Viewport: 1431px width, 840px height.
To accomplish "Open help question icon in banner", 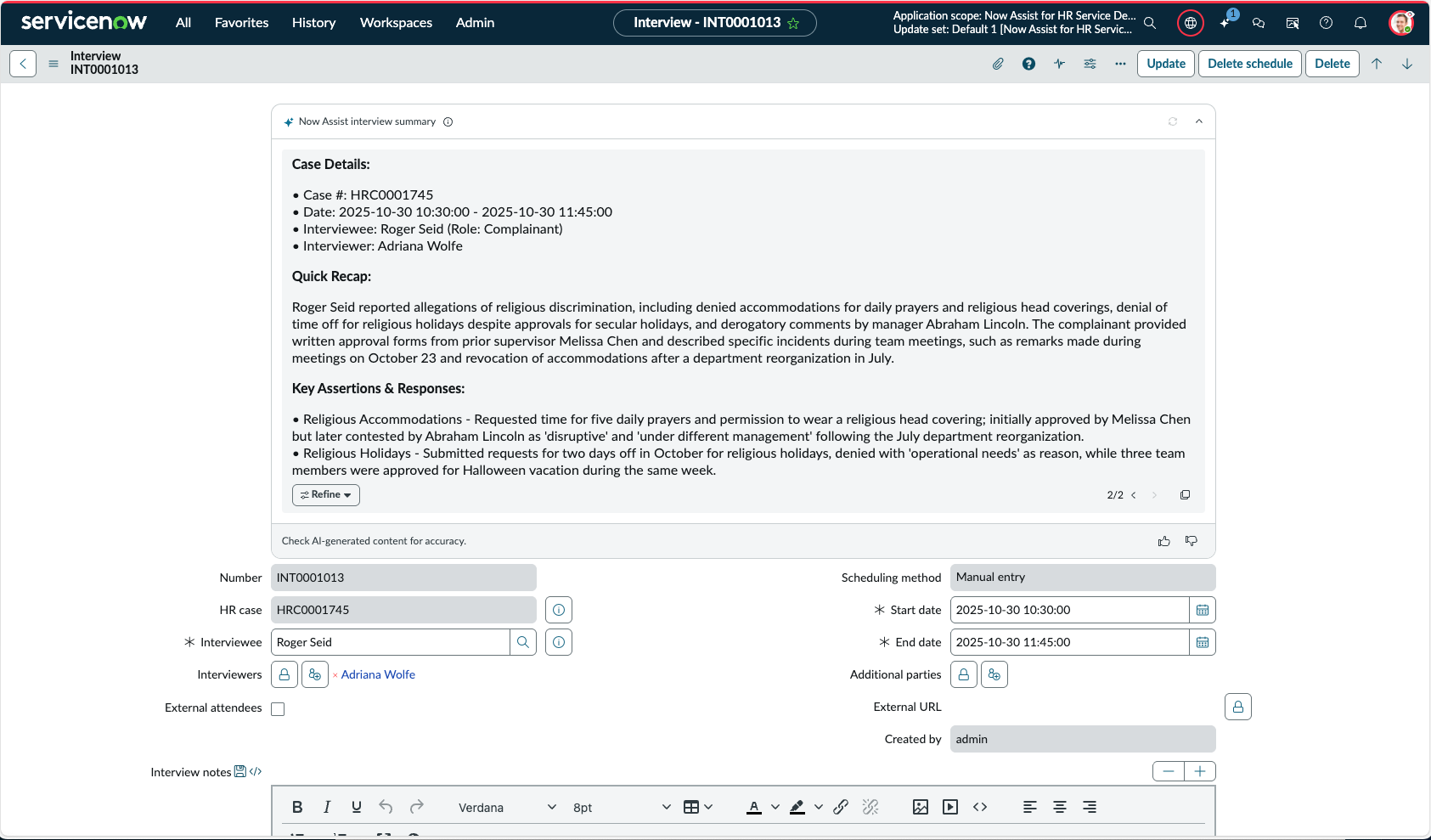I will [x=1326, y=23].
